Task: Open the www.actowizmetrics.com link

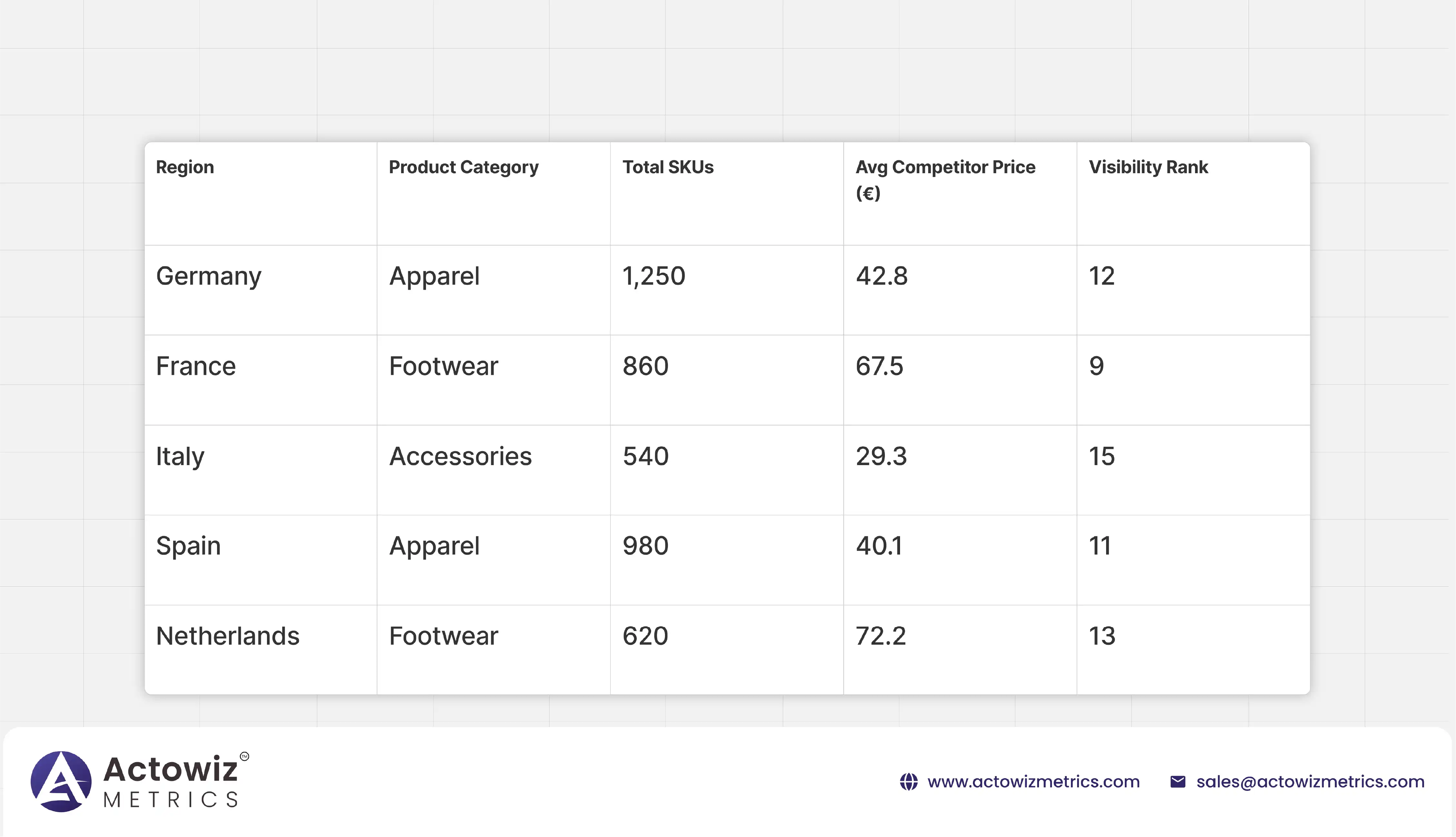Action: pyautogui.click(x=1033, y=782)
